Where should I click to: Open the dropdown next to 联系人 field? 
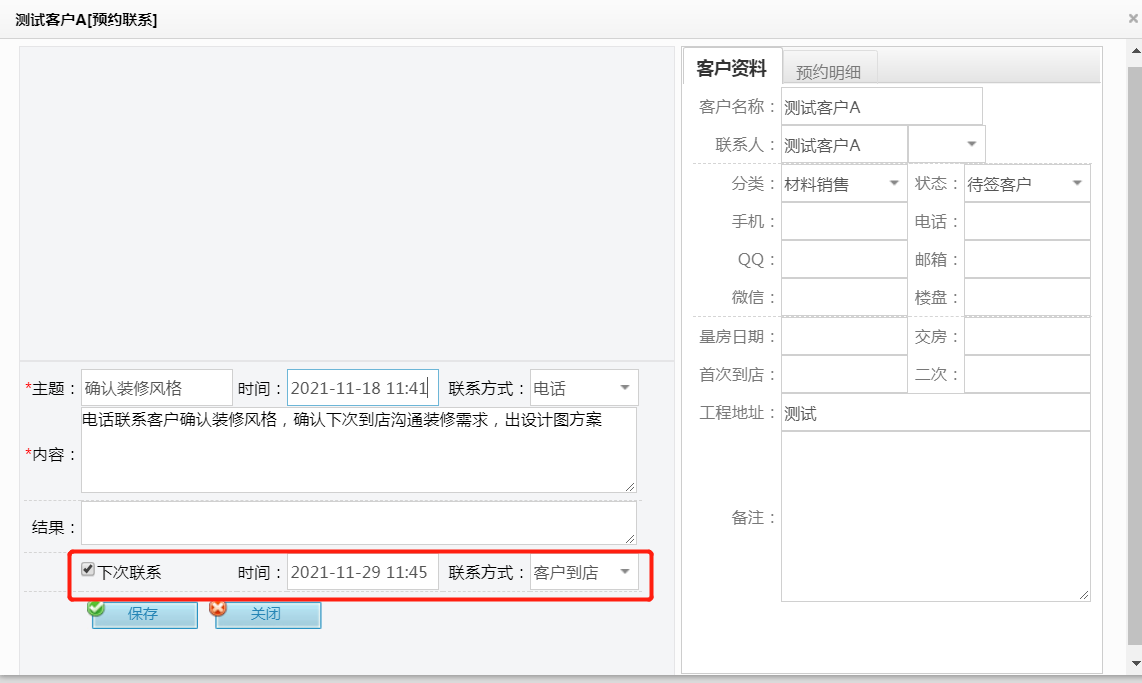[x=970, y=145]
